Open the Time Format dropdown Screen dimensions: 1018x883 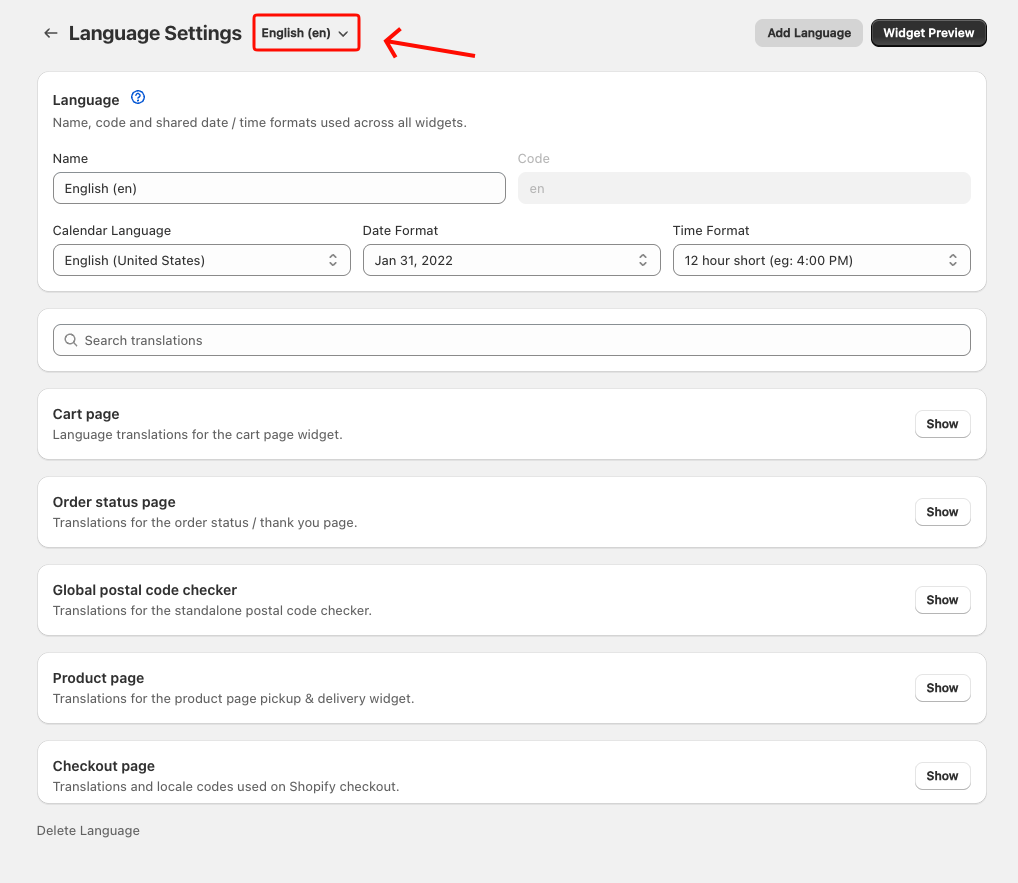[x=821, y=260]
